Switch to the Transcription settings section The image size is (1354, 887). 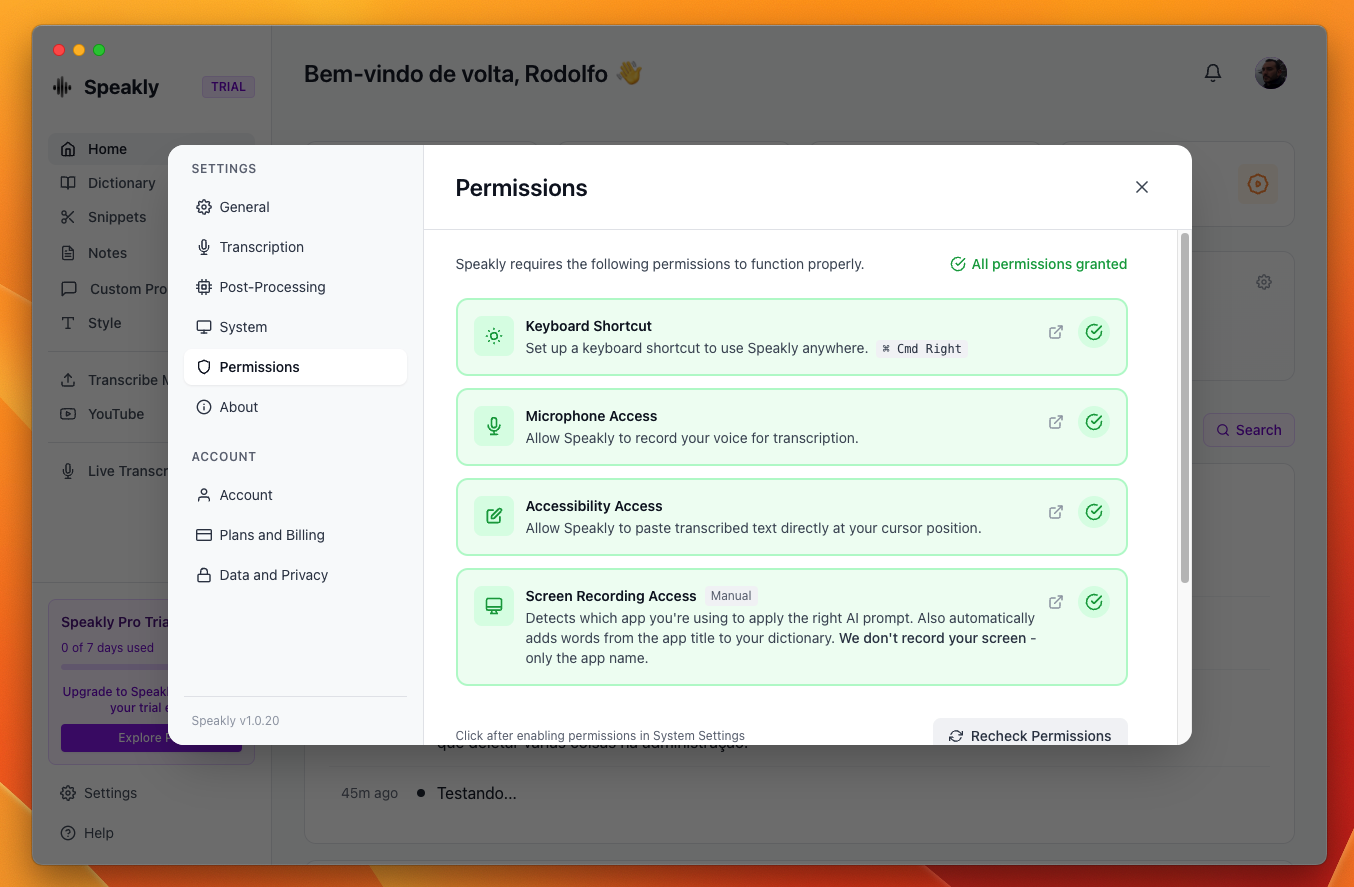tap(261, 247)
